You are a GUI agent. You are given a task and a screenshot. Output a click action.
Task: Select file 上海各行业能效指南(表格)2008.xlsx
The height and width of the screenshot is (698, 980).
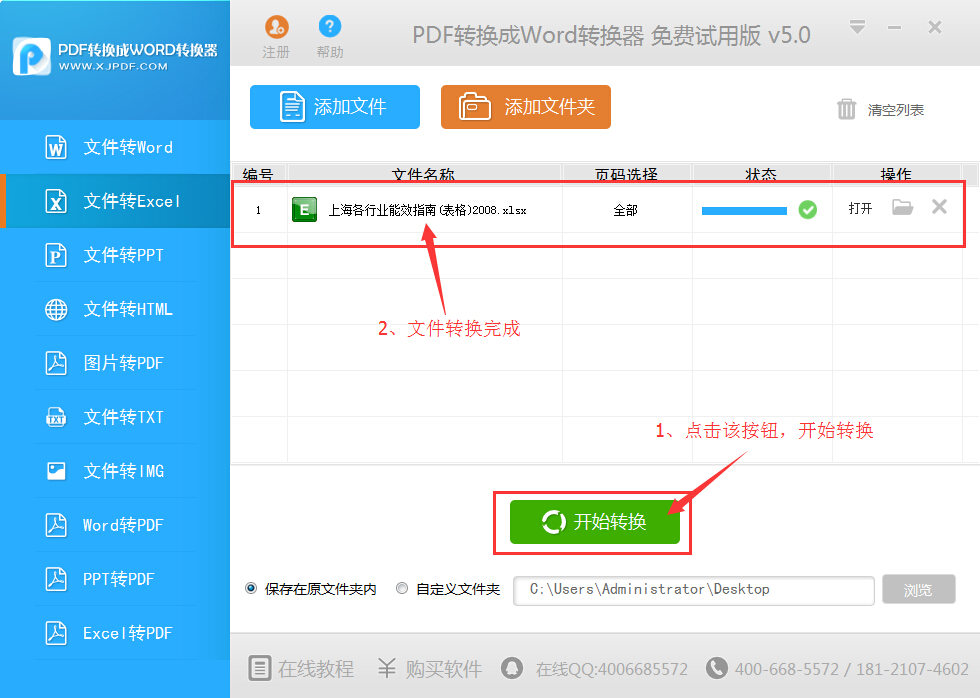tap(428, 211)
